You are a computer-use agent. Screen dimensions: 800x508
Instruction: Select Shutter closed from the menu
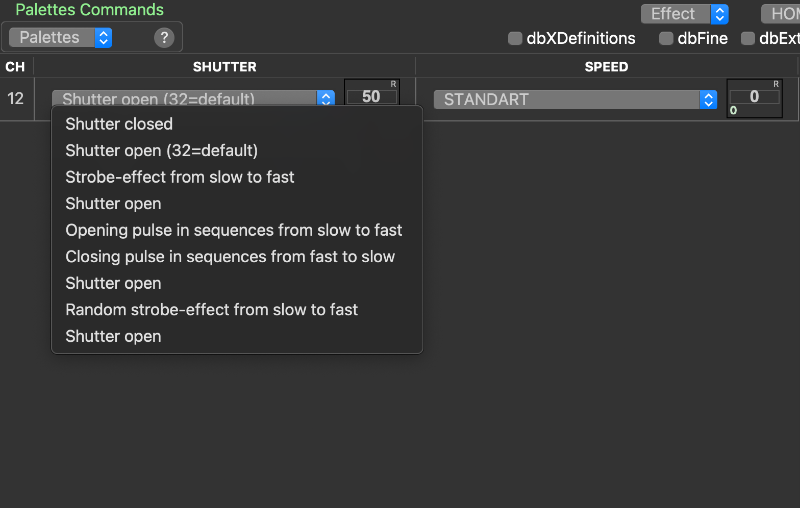[x=119, y=124]
